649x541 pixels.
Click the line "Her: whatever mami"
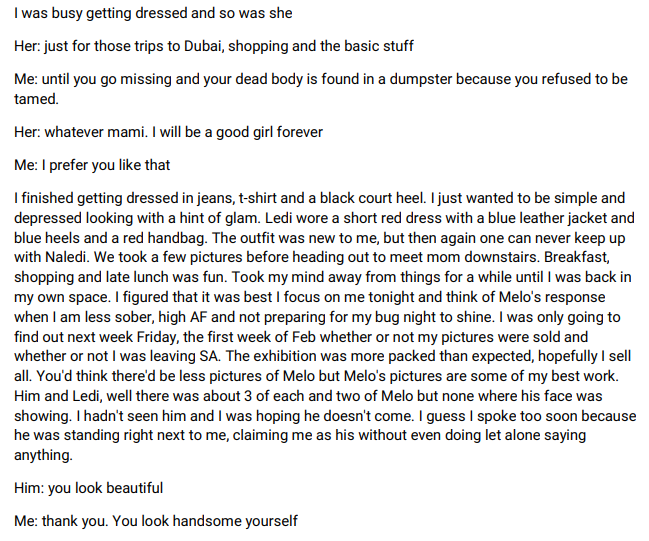tap(83, 131)
